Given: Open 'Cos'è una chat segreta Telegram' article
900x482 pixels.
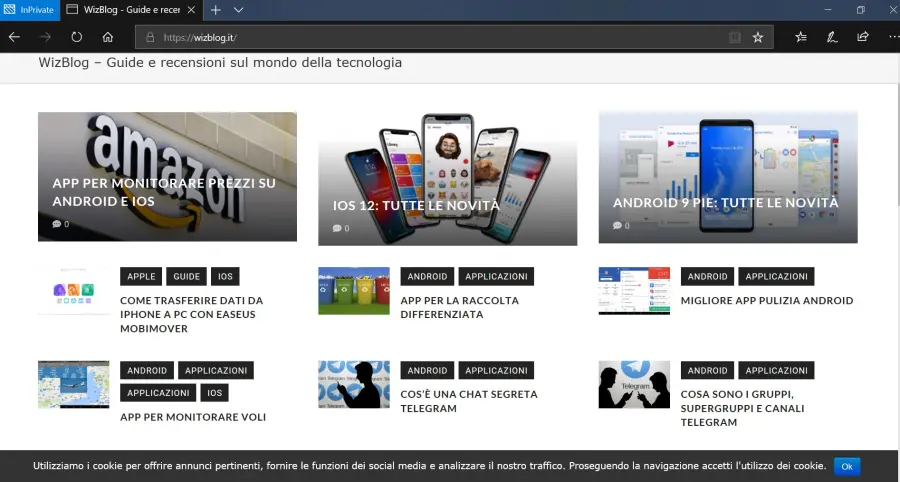Looking at the screenshot, I should pos(469,402).
